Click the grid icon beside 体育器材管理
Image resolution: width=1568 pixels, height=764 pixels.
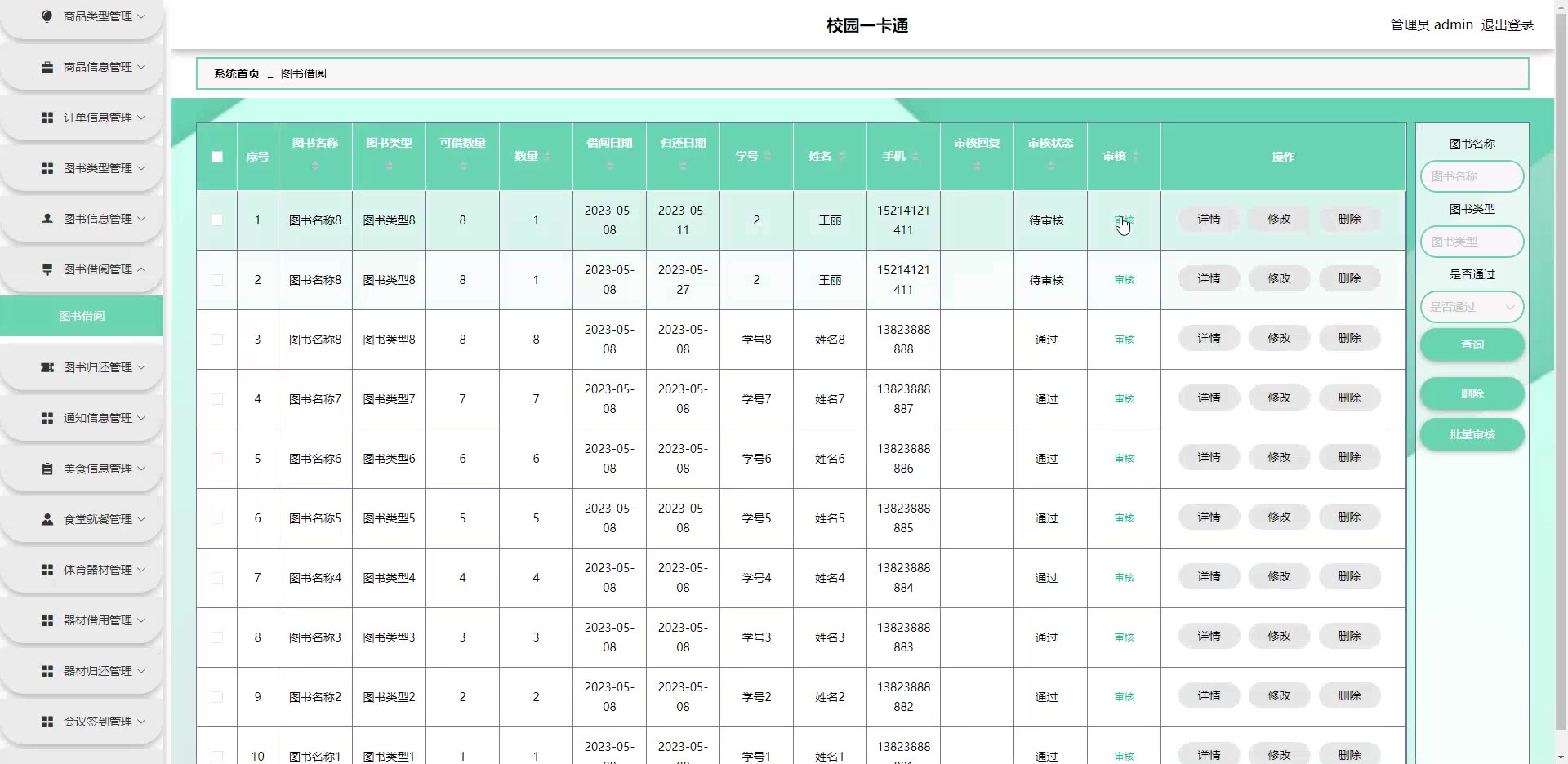[x=47, y=570]
